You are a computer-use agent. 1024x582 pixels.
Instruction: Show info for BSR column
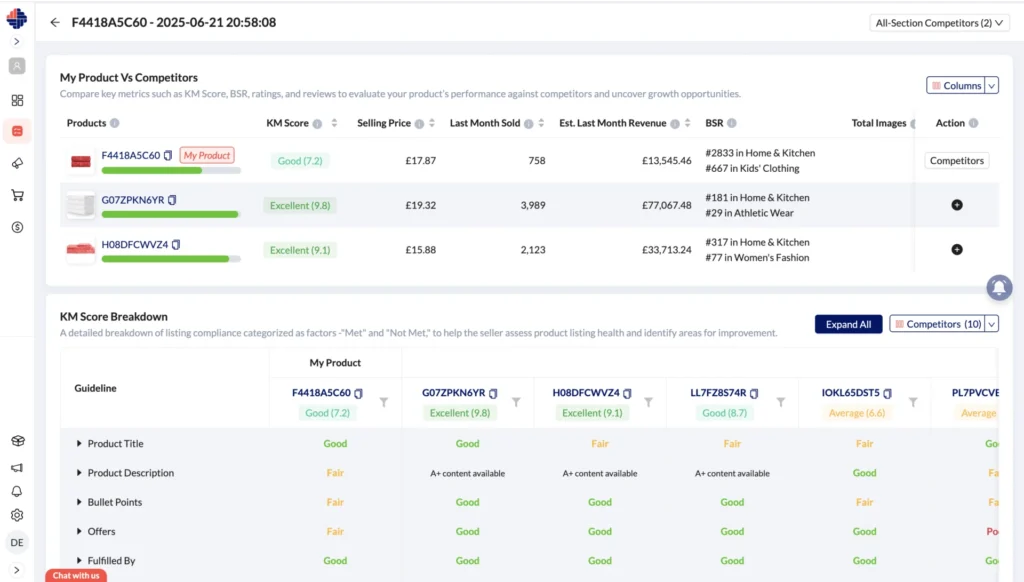click(732, 123)
